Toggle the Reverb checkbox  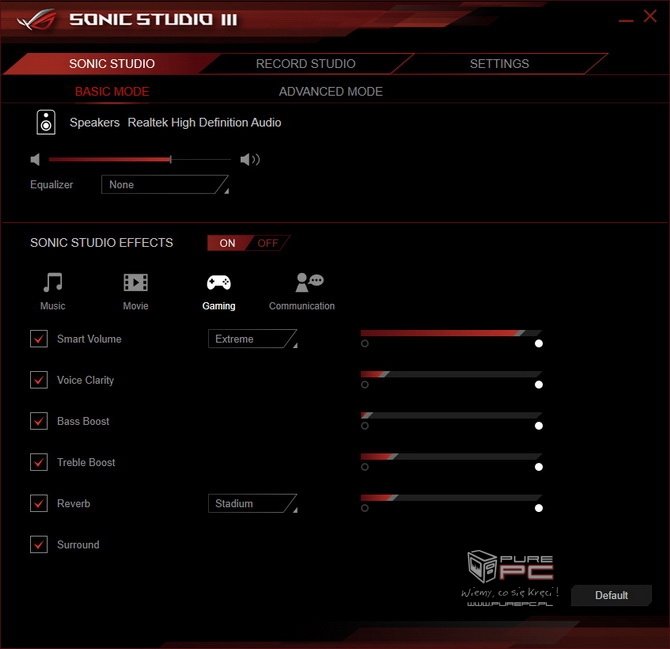pos(39,503)
